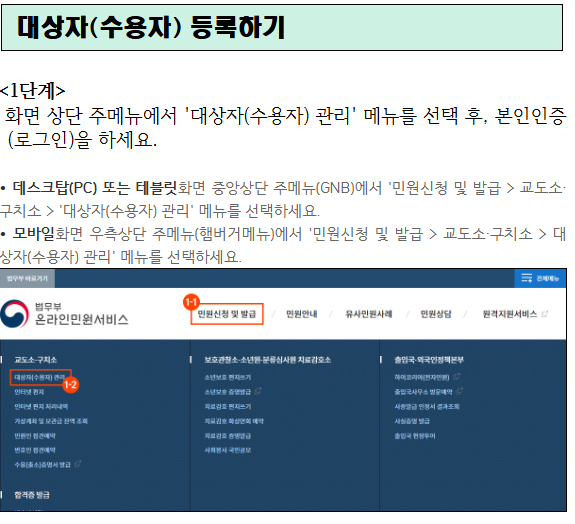This screenshot has height=524, width=575.
Task: Click external link icon beside 출입국사무소 방문예약
Action: point(459,391)
